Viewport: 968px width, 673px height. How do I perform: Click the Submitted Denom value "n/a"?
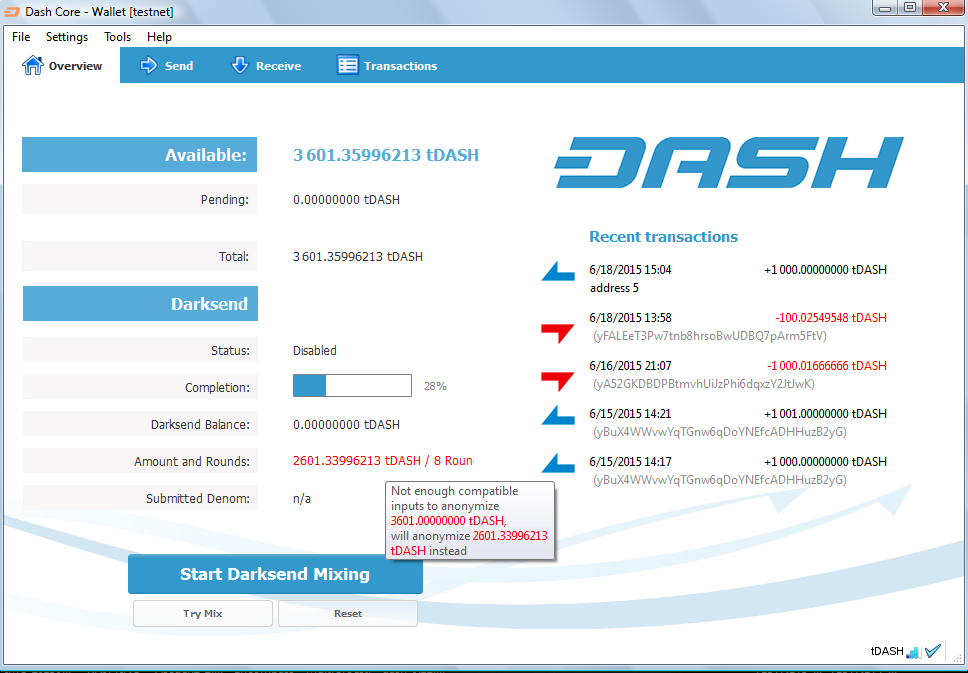point(302,499)
